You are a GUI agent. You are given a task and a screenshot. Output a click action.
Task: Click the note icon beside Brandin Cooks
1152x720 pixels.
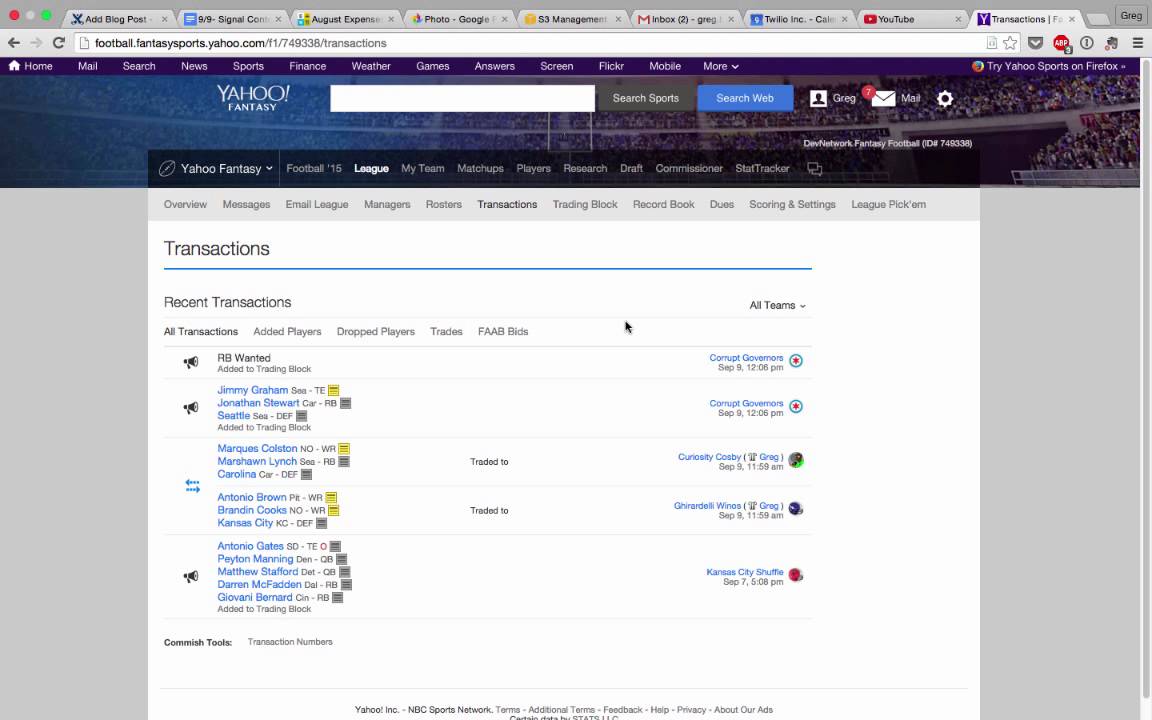tap(334, 510)
